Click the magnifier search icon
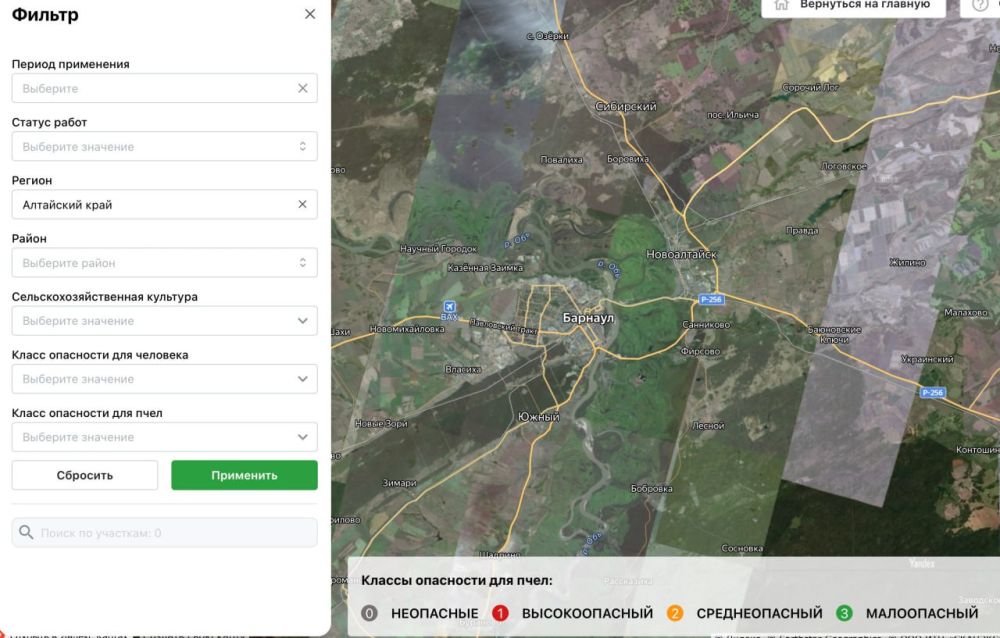Viewport: 1000px width, 638px height. [x=26, y=532]
